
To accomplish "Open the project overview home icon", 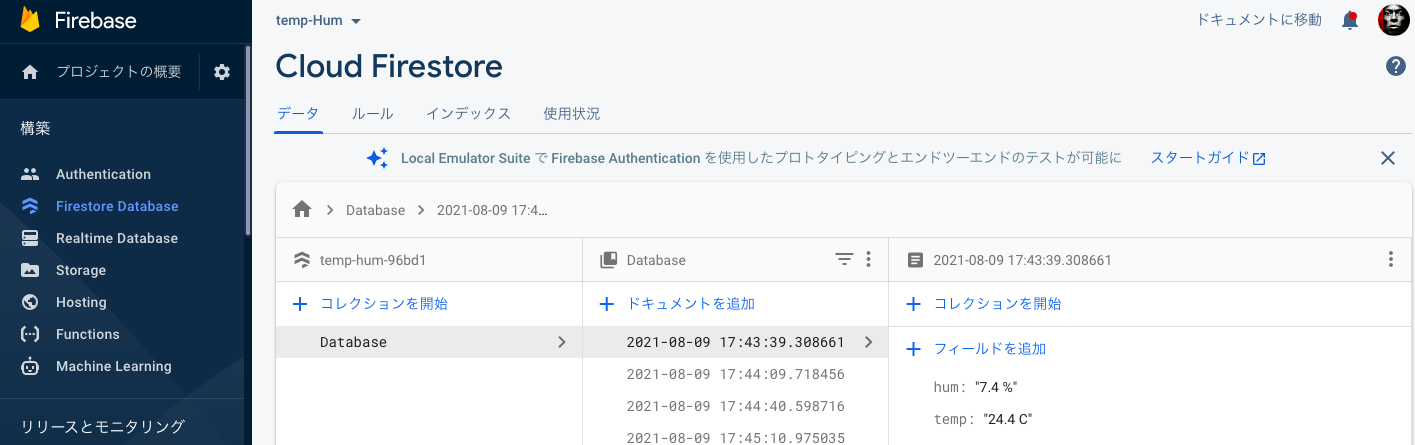I will [30, 72].
